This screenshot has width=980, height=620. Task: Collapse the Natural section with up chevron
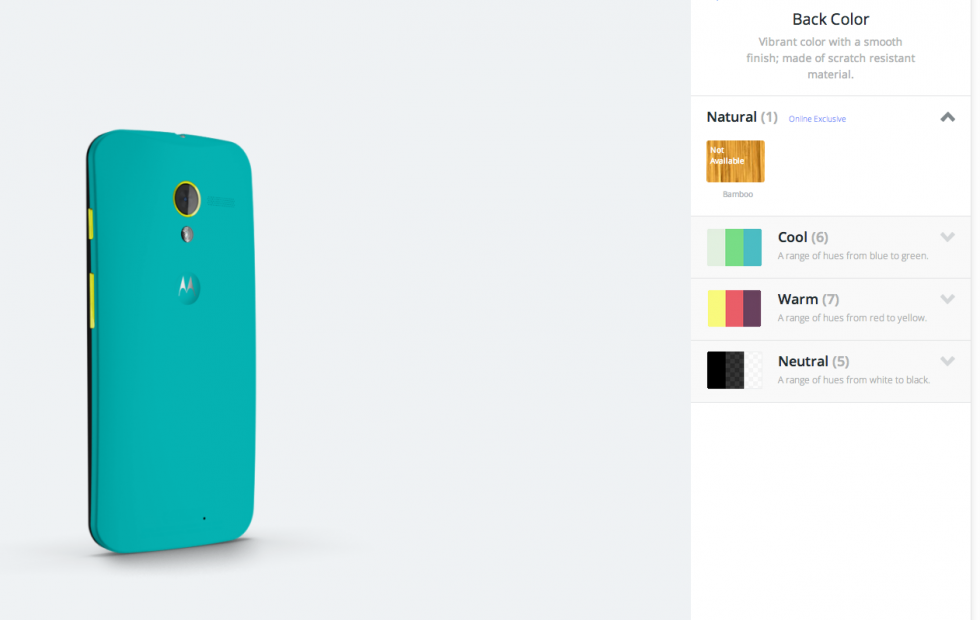tap(948, 117)
